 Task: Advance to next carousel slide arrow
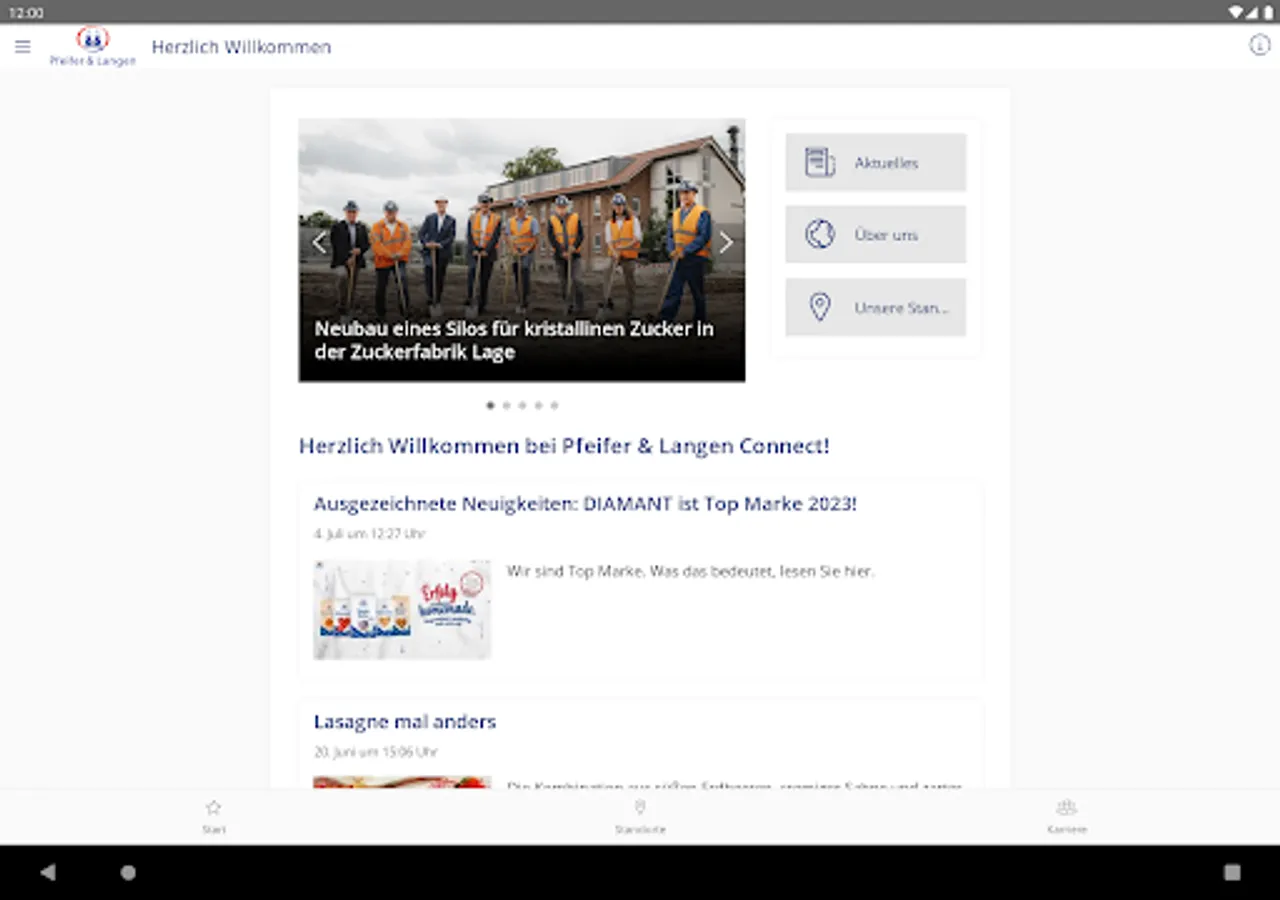pos(725,242)
